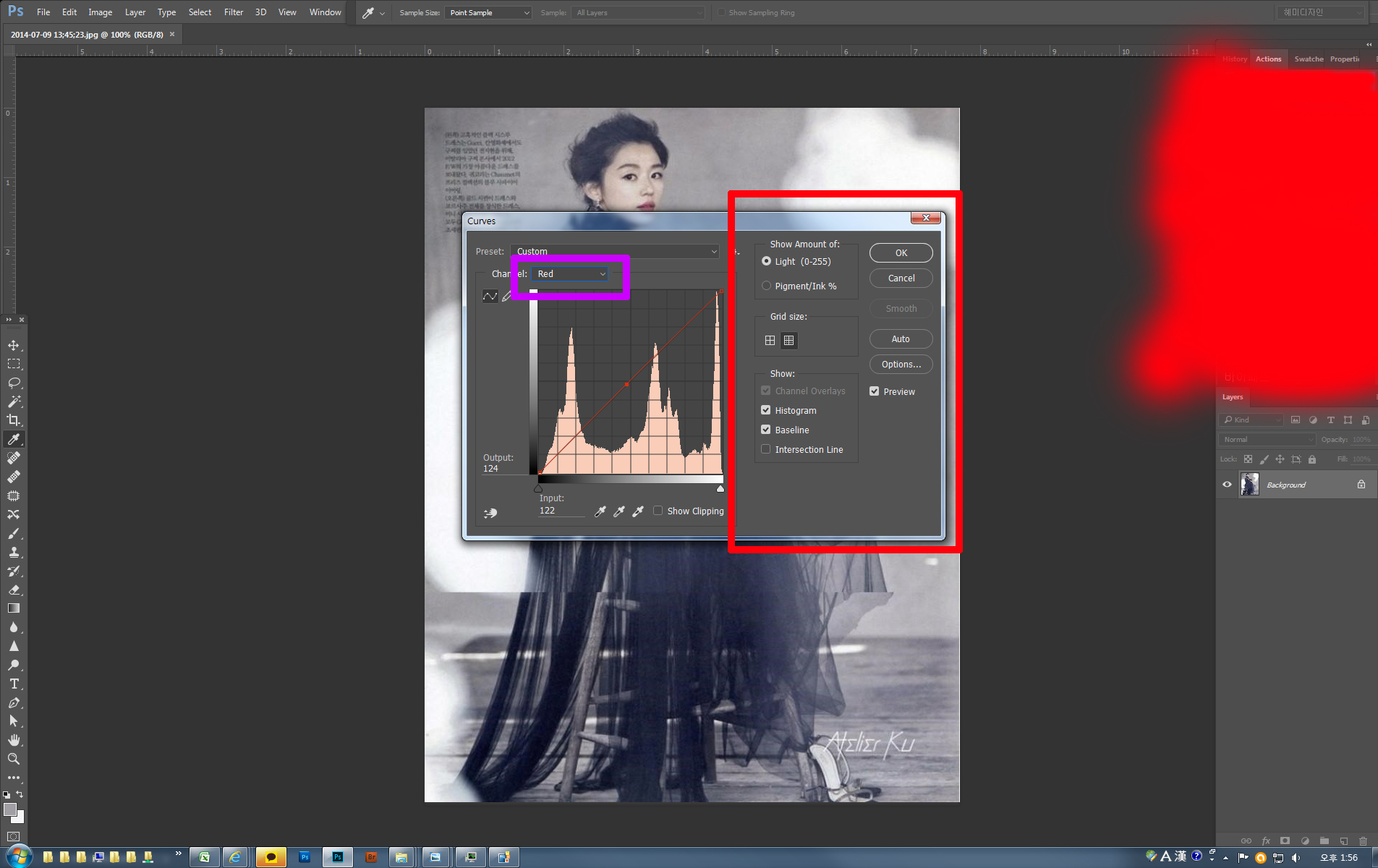
Task: Click the Input value field
Action: 561,511
